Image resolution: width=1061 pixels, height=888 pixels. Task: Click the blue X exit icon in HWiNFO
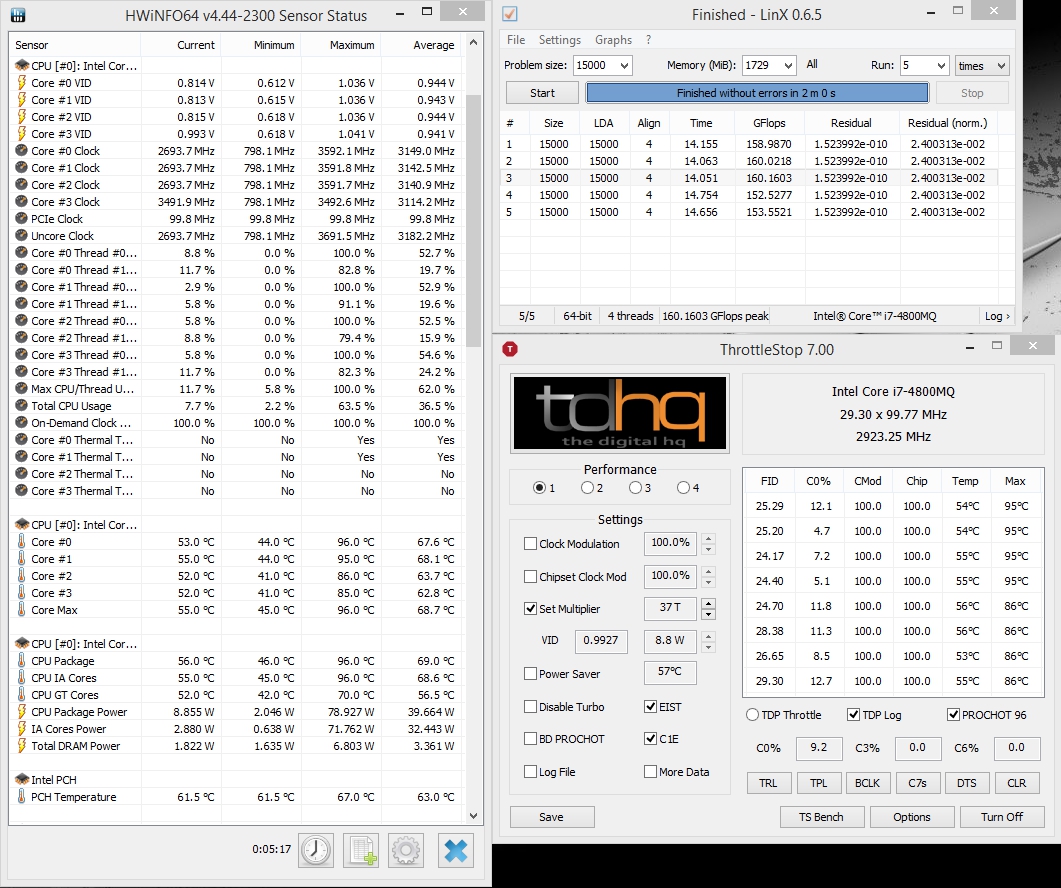455,850
